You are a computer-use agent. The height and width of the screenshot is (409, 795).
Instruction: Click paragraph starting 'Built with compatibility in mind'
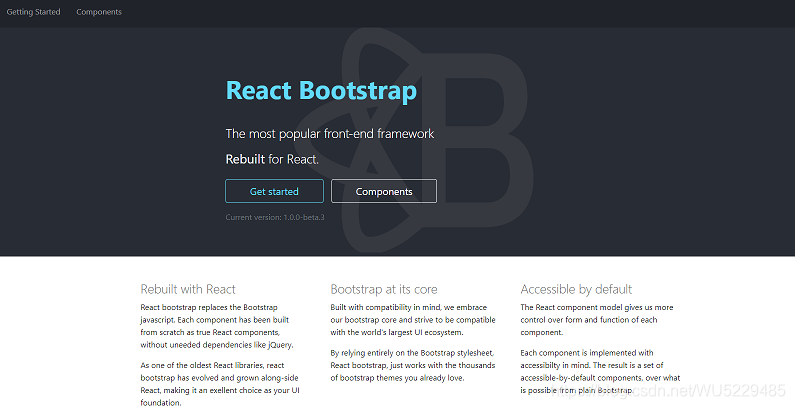coord(413,320)
